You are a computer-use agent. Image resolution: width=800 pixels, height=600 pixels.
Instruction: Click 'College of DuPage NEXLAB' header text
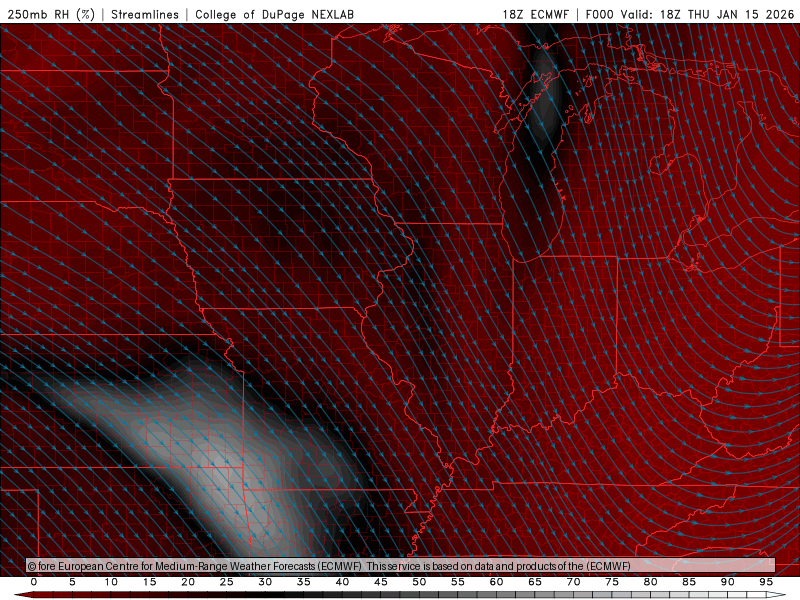(x=274, y=14)
